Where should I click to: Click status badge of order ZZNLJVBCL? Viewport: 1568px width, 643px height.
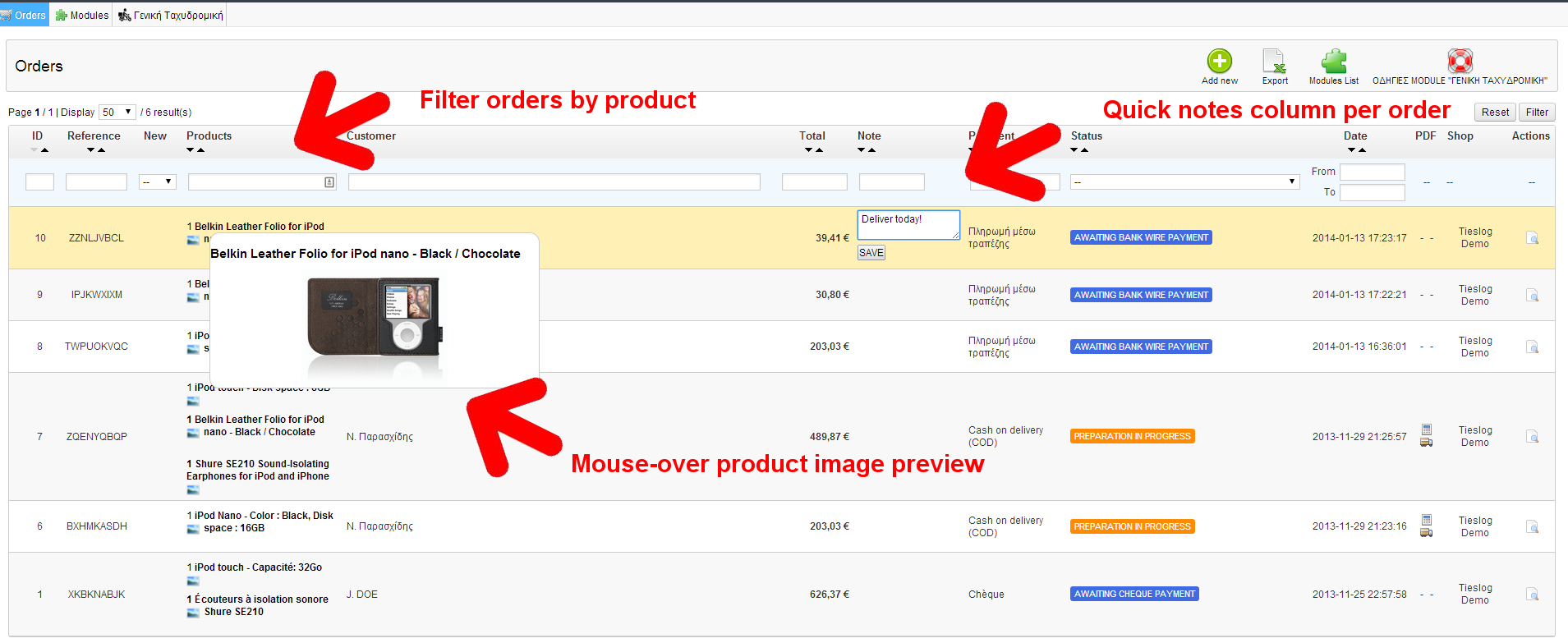coord(1142,237)
